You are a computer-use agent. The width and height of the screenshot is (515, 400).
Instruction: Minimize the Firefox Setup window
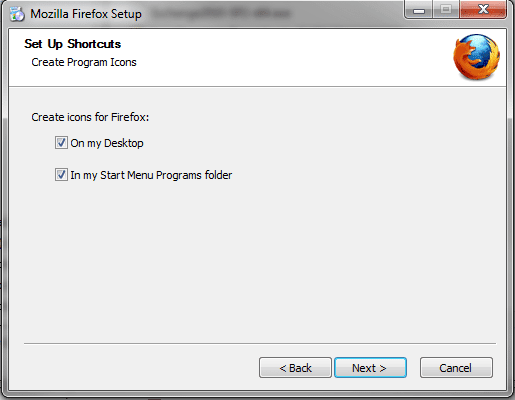pos(419,9)
